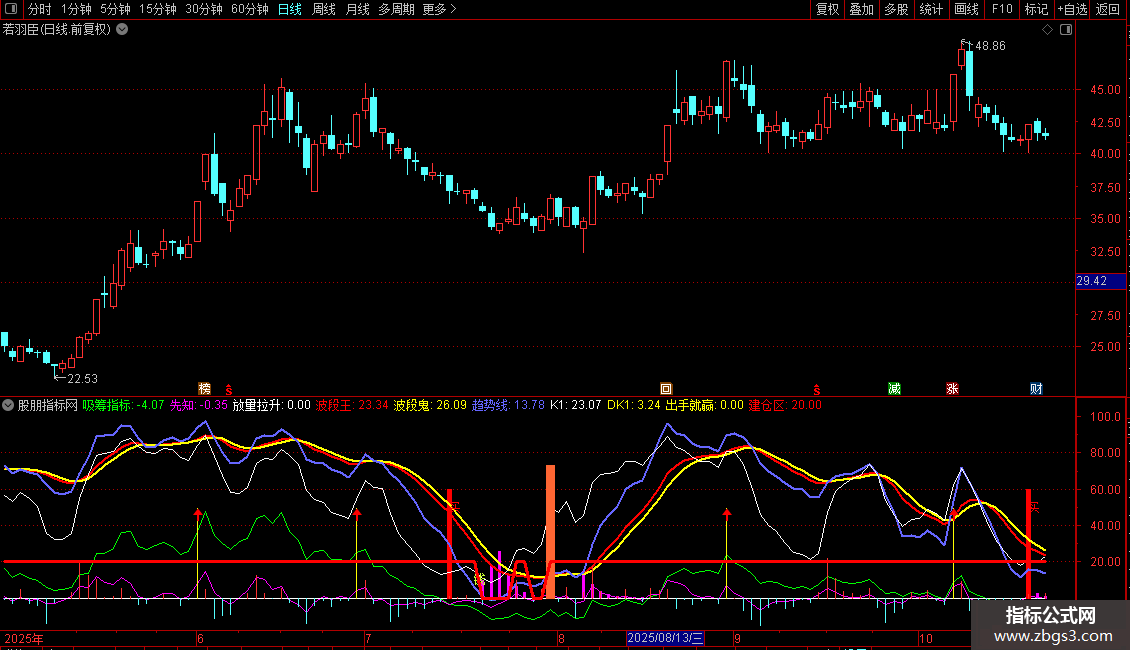Click the red 涨 marker icon
Image resolution: width=1130 pixels, height=650 pixels.
952,388
